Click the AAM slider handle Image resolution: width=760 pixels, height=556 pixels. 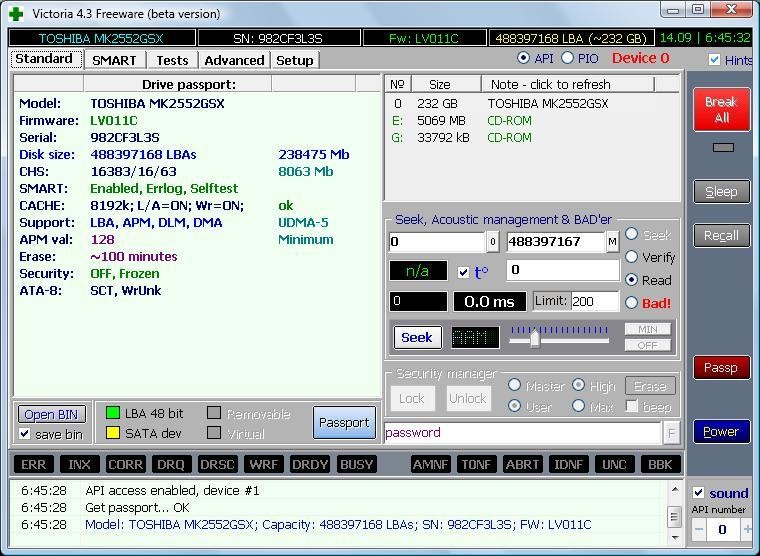535,337
